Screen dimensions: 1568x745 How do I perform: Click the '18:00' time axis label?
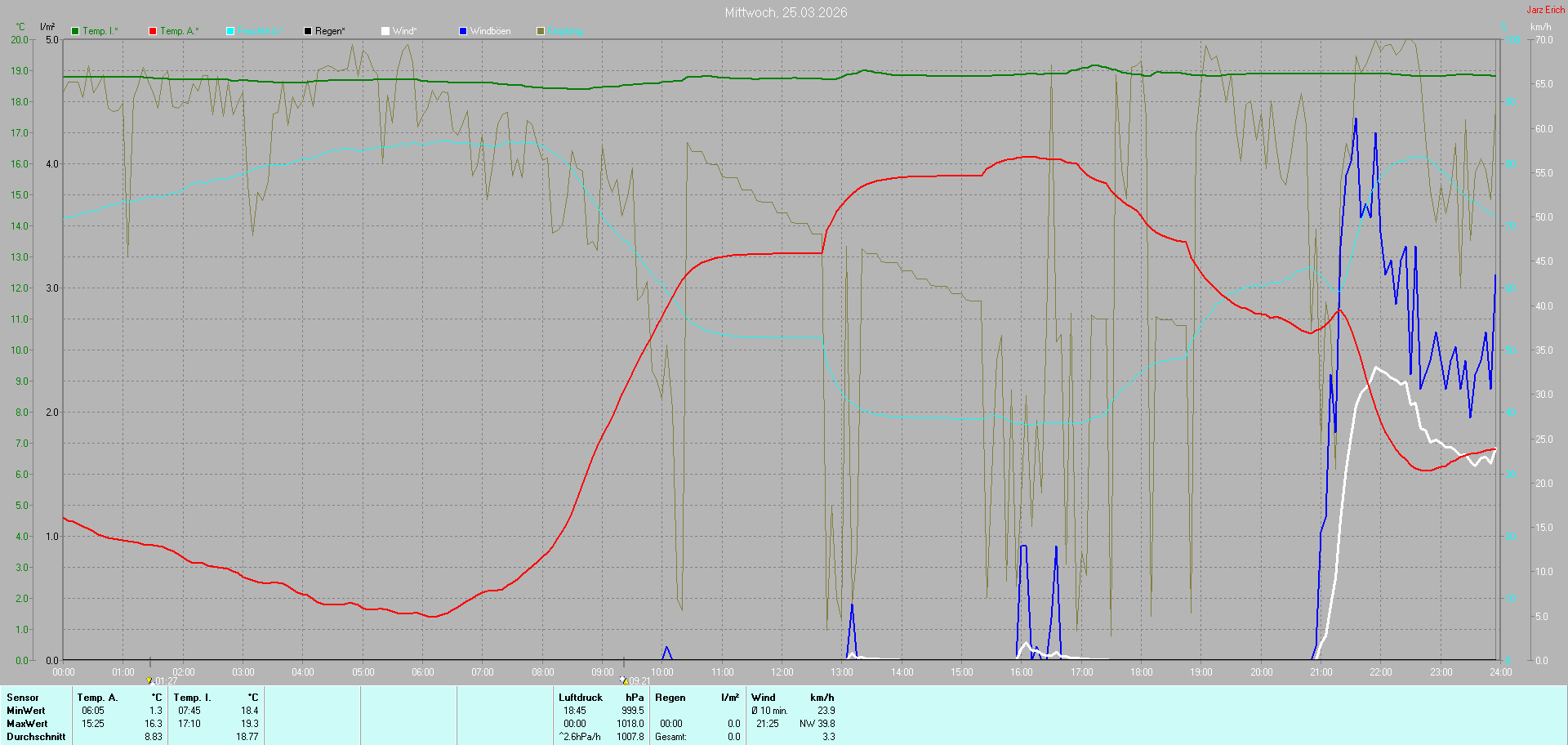[1142, 672]
